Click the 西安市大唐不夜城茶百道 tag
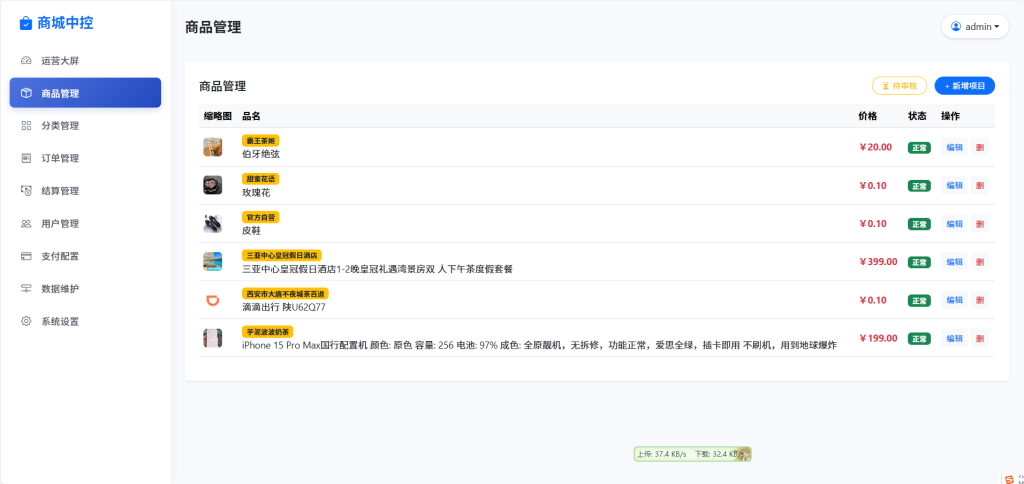The image size is (1024, 484). point(285,293)
